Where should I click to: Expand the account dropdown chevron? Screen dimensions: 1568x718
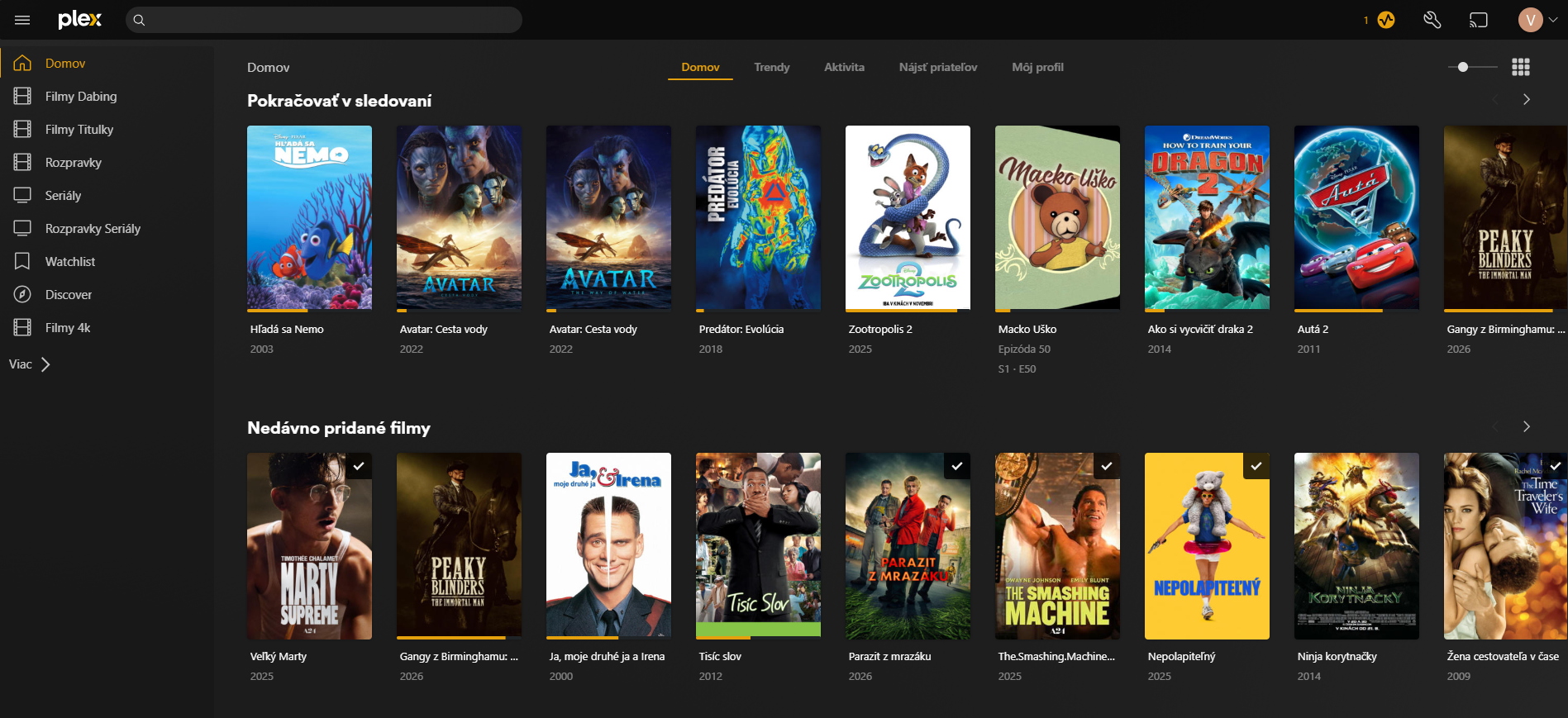(1553, 20)
